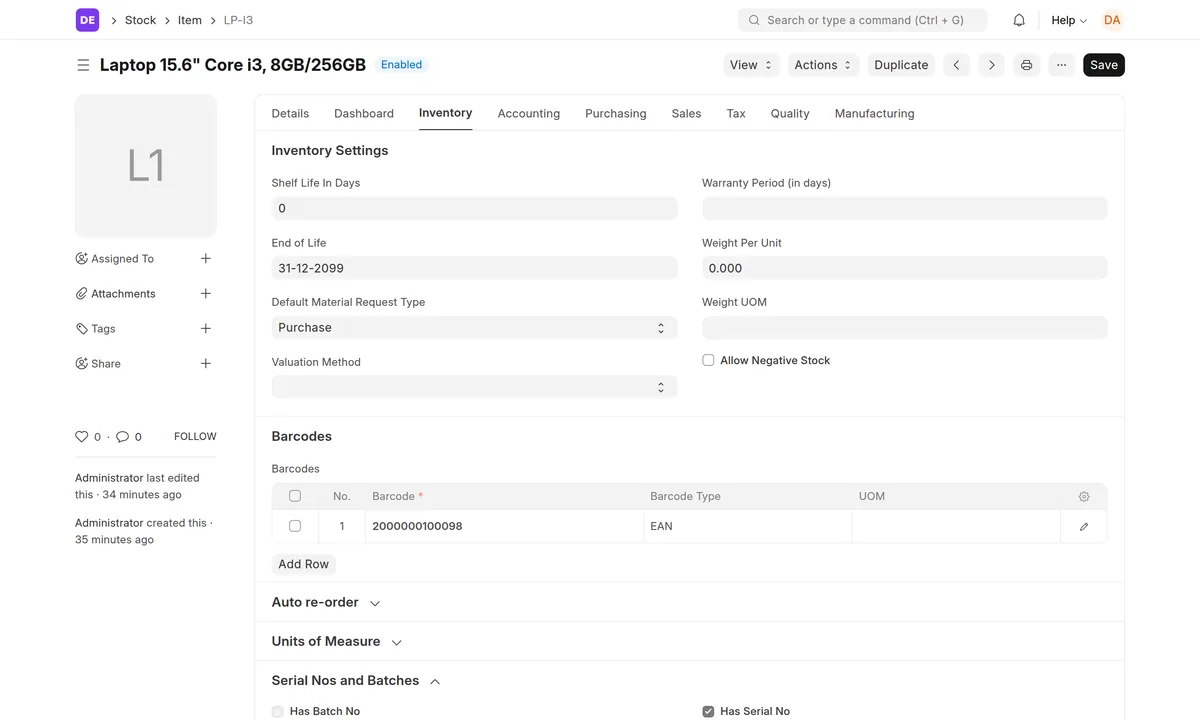Edit the Shelf Life In Days field

pos(474,208)
